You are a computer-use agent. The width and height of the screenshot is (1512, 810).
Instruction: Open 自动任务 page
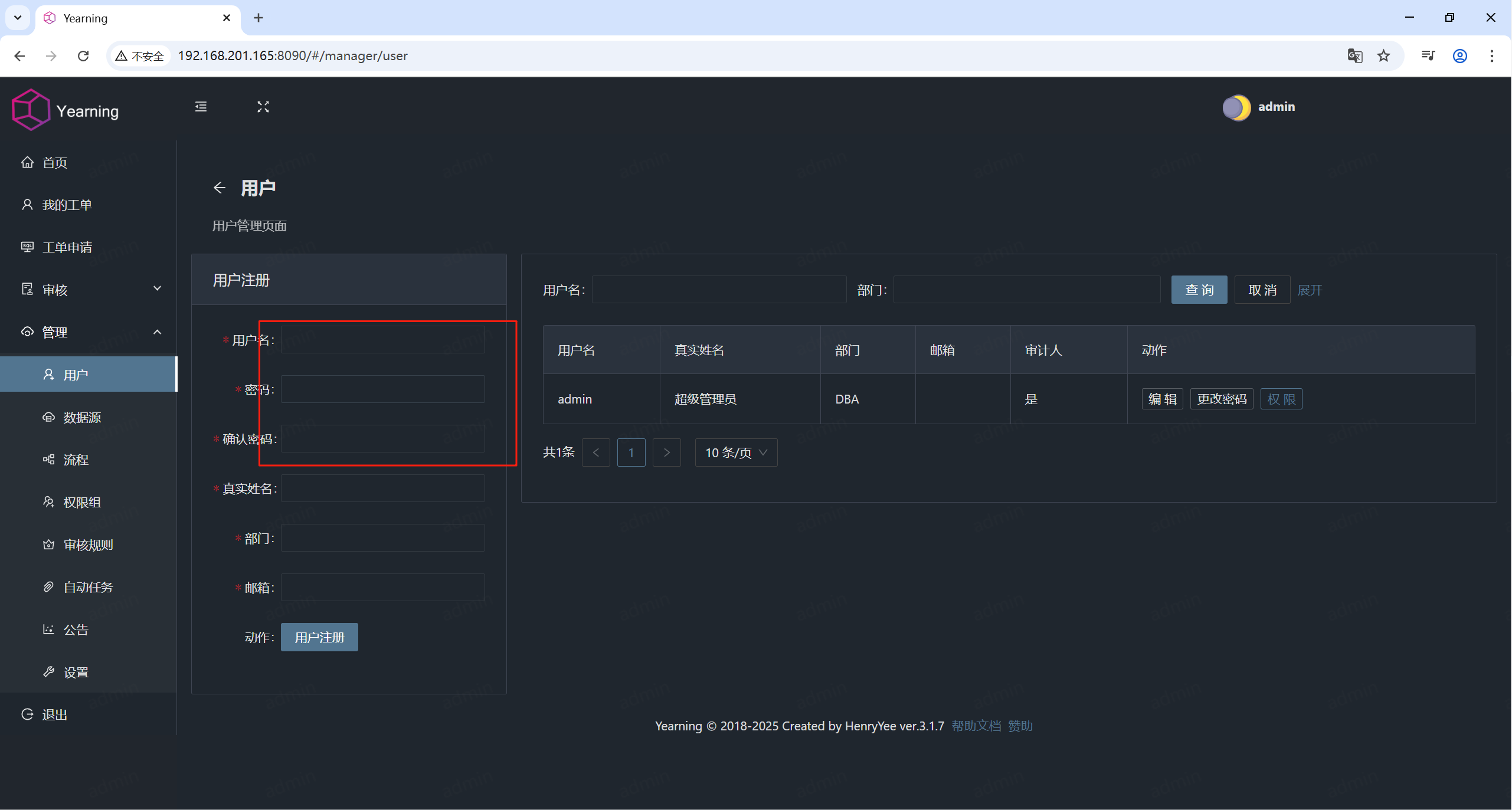pos(89,587)
